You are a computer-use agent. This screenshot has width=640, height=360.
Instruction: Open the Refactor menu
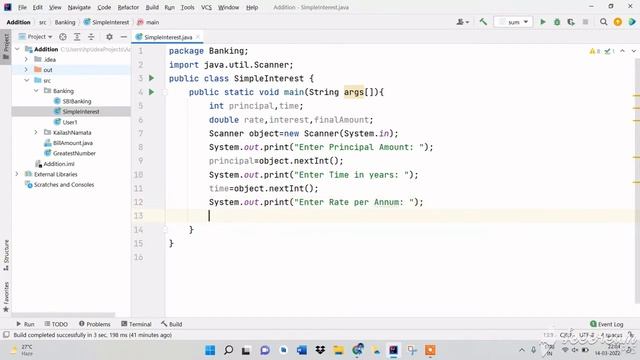click(128, 7)
